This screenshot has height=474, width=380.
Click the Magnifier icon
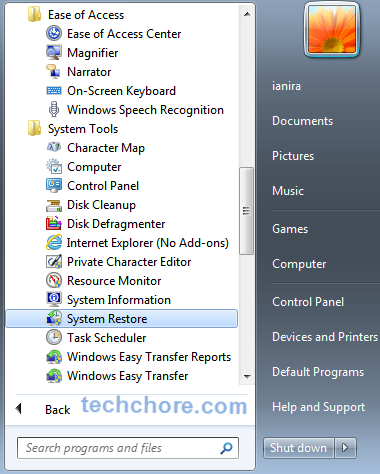coord(54,53)
